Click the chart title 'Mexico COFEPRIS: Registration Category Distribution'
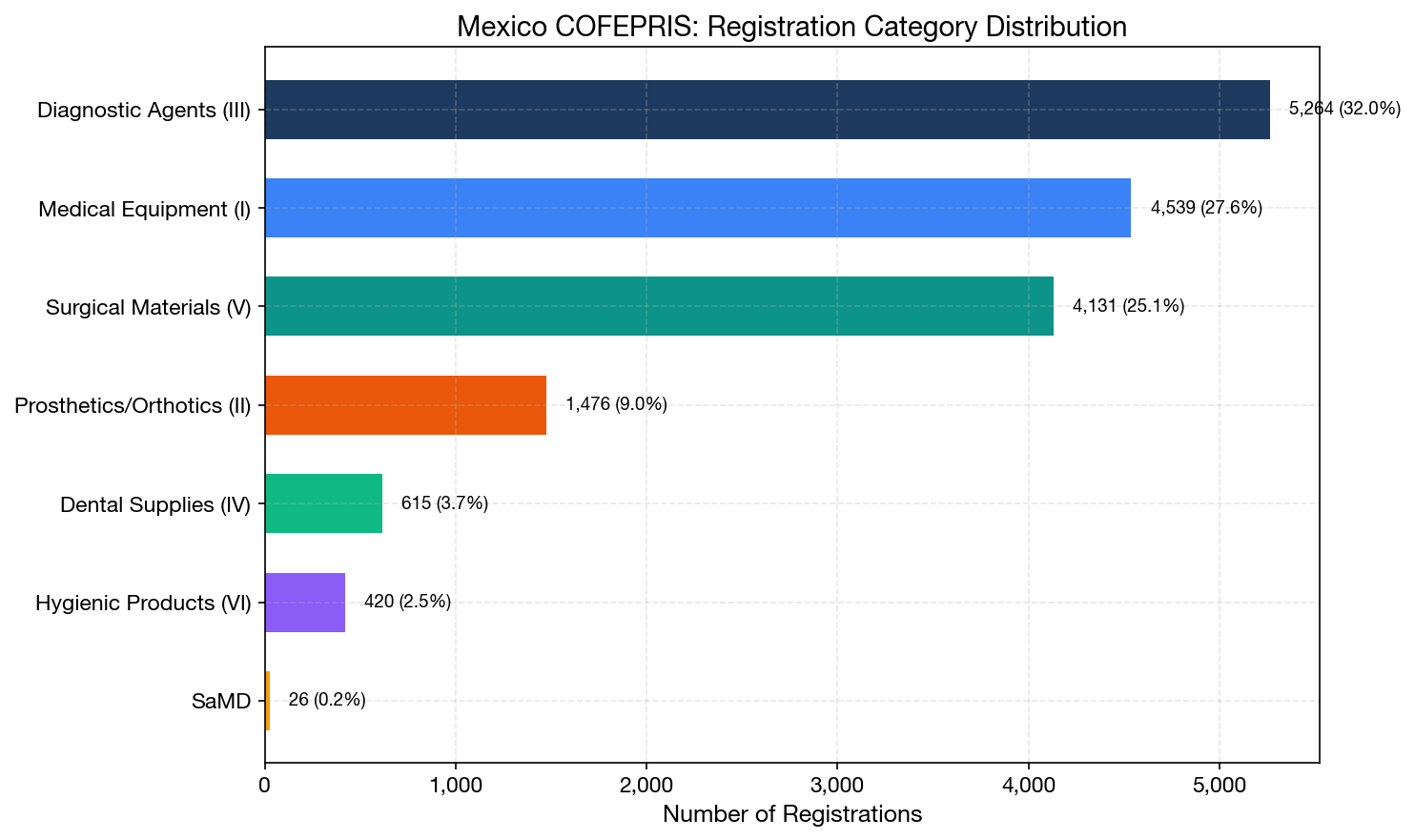The height and width of the screenshot is (840, 1415). coord(791,27)
